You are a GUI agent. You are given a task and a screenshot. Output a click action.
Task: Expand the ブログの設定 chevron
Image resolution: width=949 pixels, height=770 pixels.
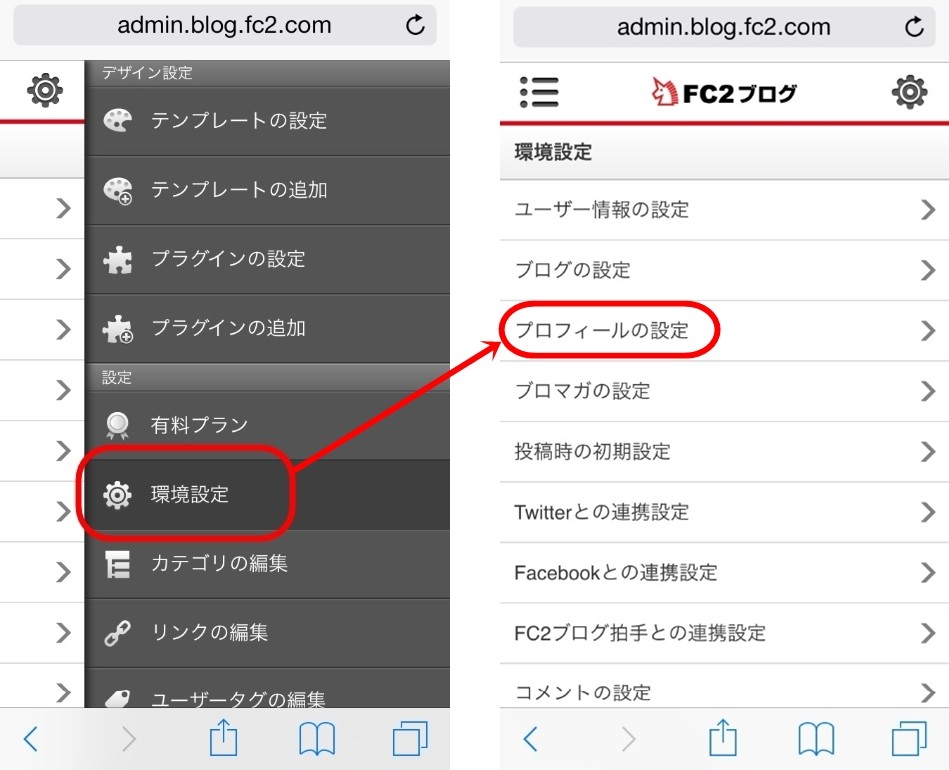927,270
